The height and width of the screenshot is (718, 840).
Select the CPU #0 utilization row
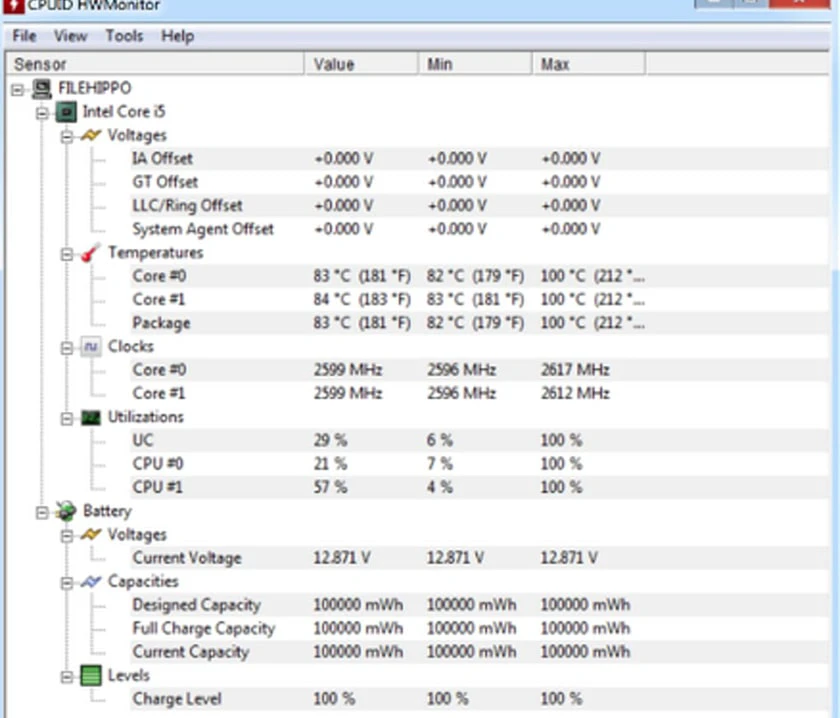point(479,464)
